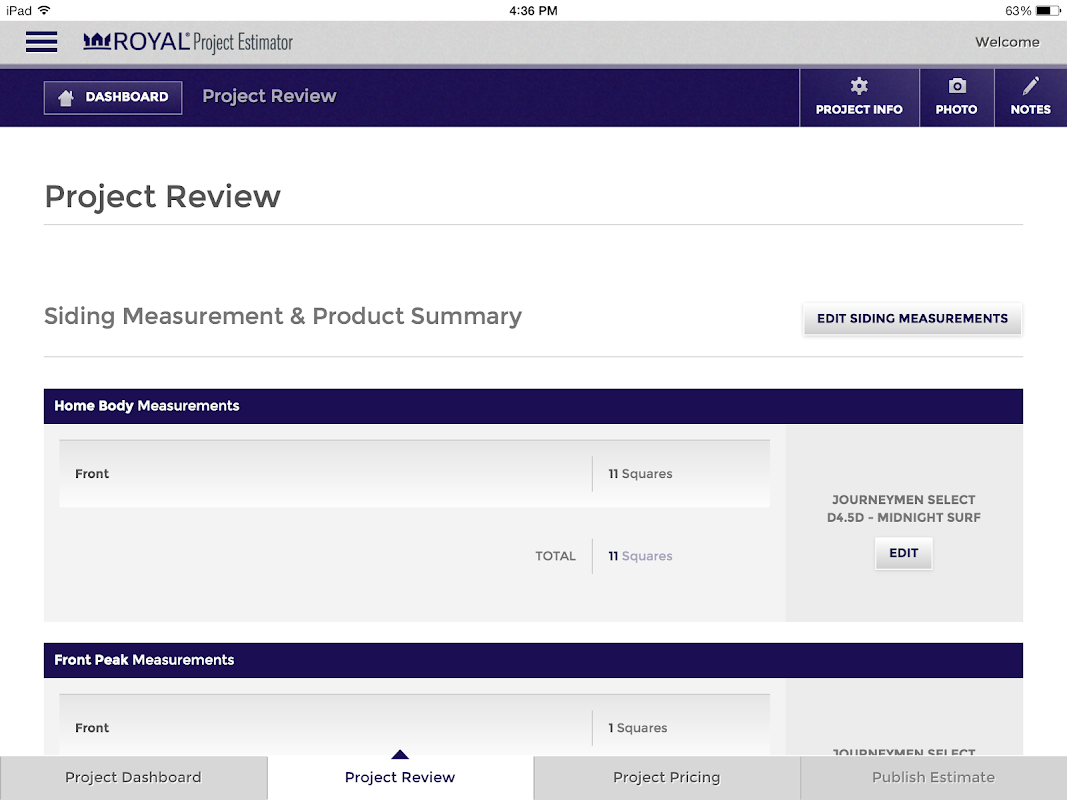Tap the Royal crown logo
Screen dimensions: 1067x800
pyautogui.click(x=97, y=41)
